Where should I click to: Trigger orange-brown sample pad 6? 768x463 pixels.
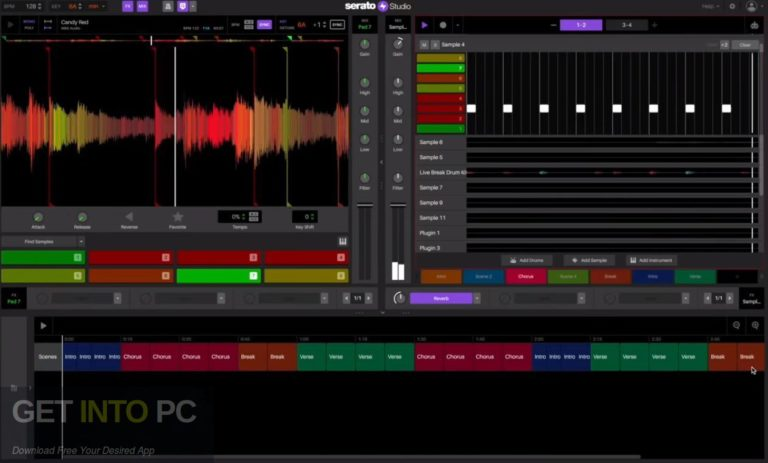pos(131,276)
